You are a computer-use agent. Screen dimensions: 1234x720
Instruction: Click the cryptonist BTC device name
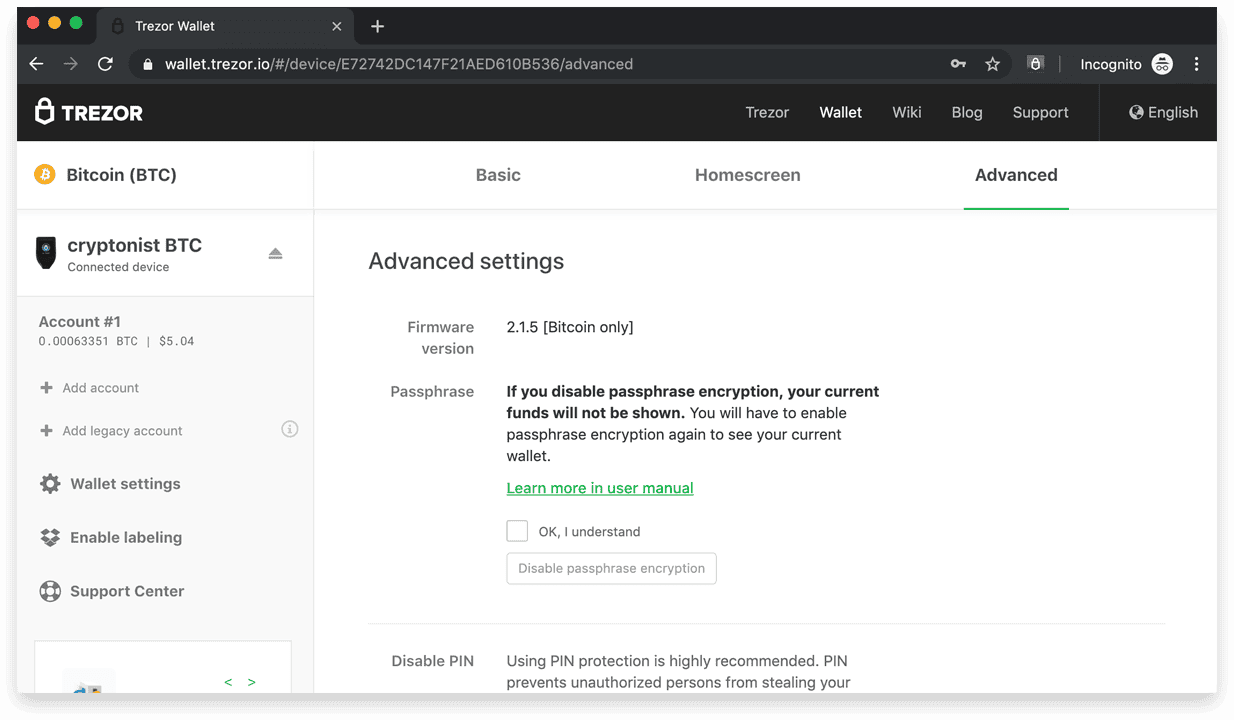(135, 245)
